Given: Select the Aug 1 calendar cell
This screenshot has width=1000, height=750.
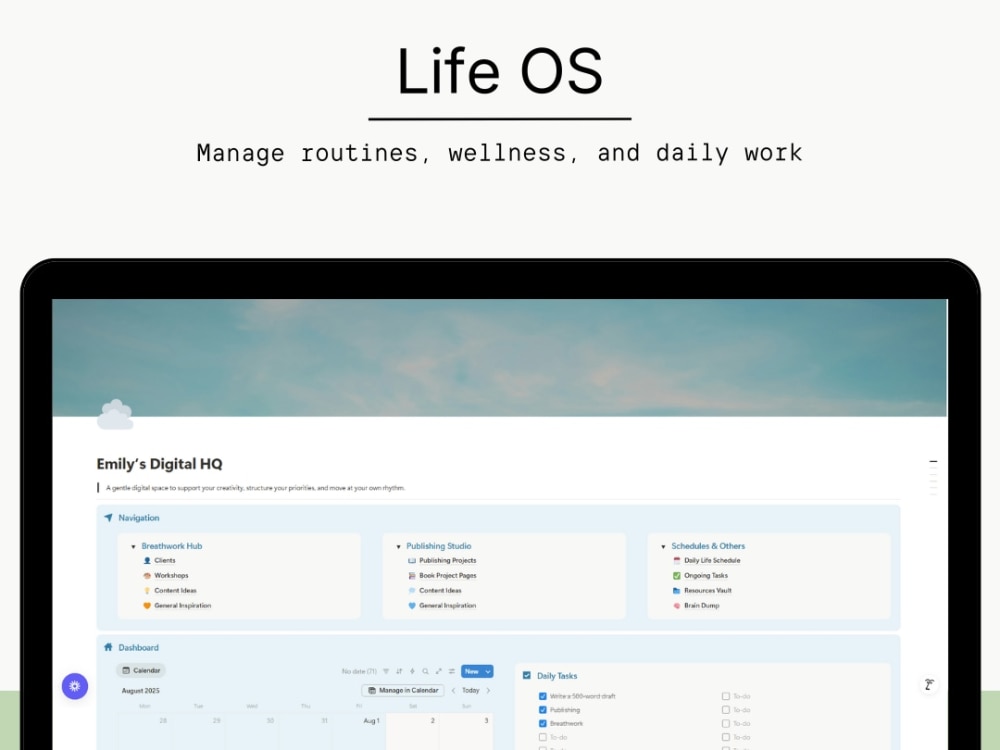Looking at the screenshot, I should point(359,732).
